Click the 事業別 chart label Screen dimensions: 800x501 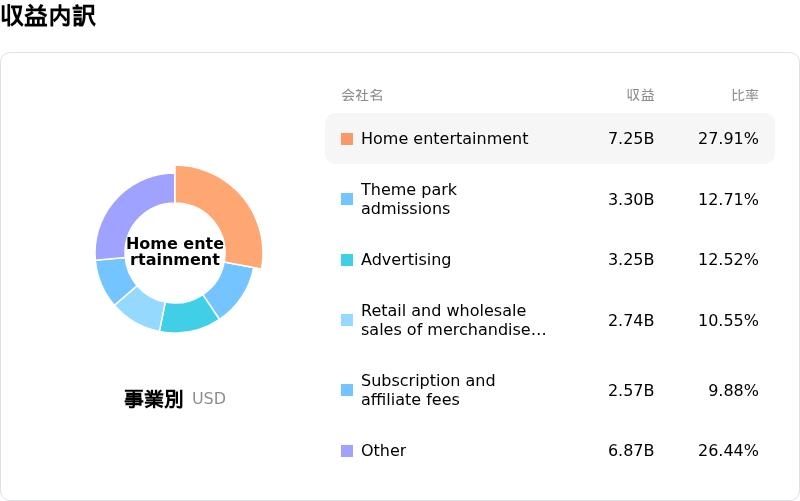(153, 398)
